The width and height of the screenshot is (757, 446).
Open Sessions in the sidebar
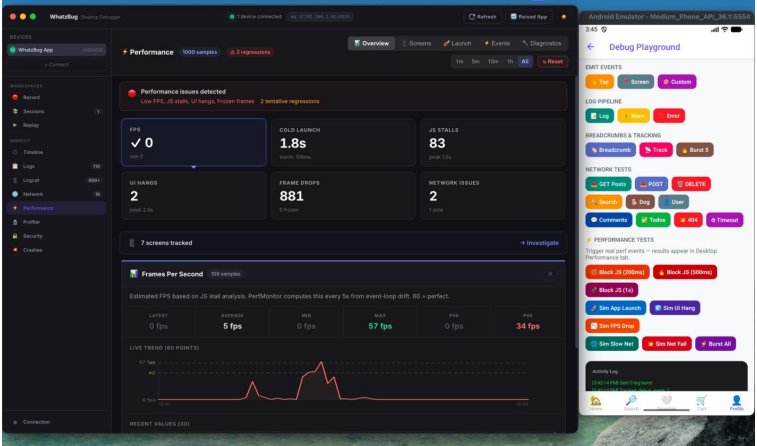[56, 112]
